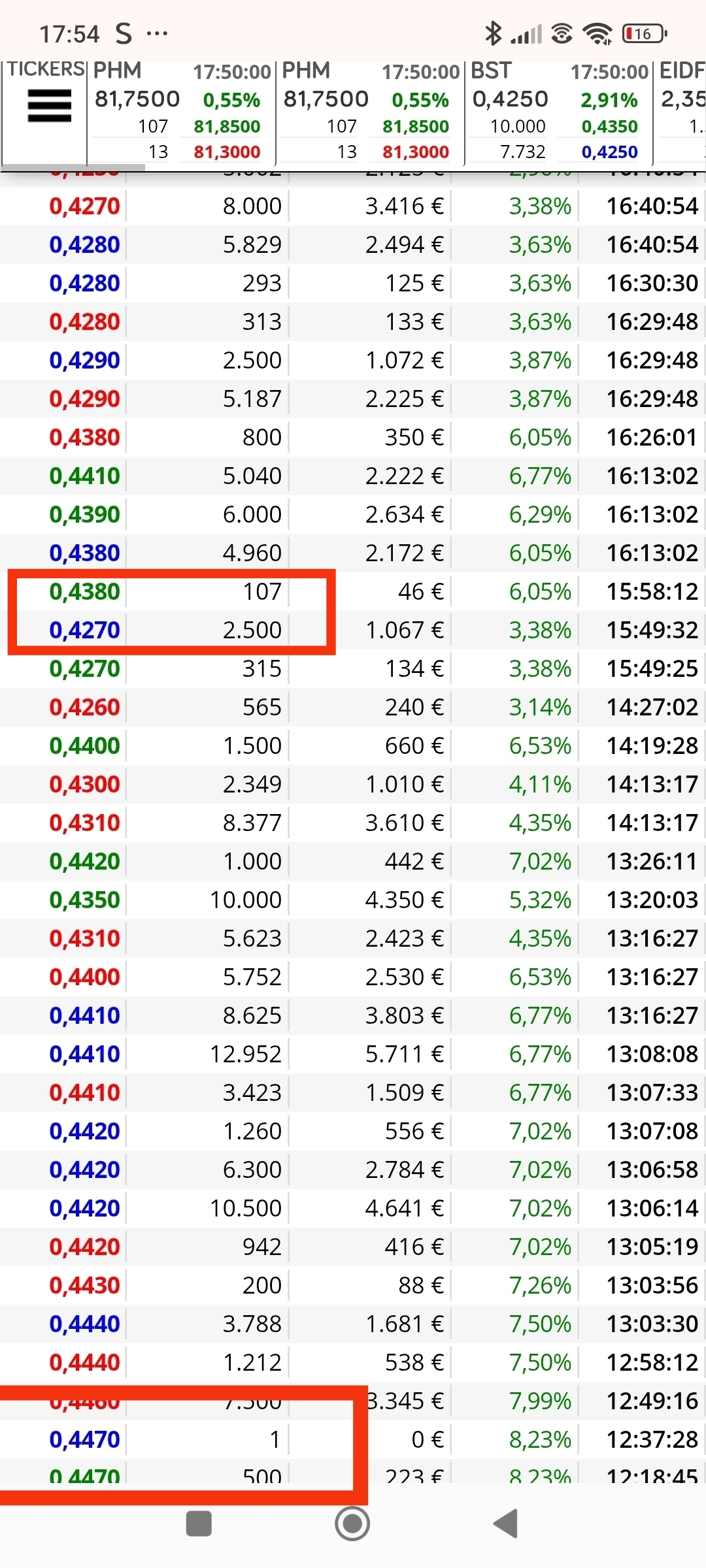Screen dimensions: 706x1568
Task: Tap the Android recent apps square button
Action: [x=199, y=1524]
